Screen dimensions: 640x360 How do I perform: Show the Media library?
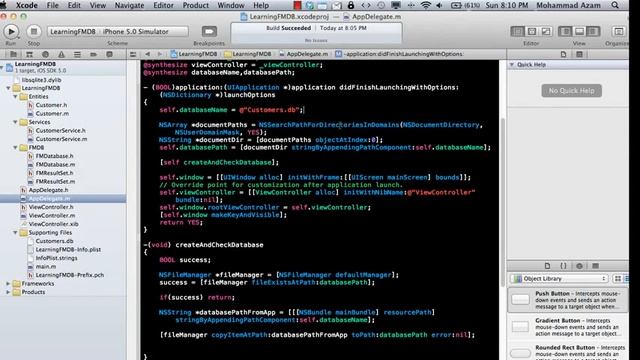[x=595, y=266]
